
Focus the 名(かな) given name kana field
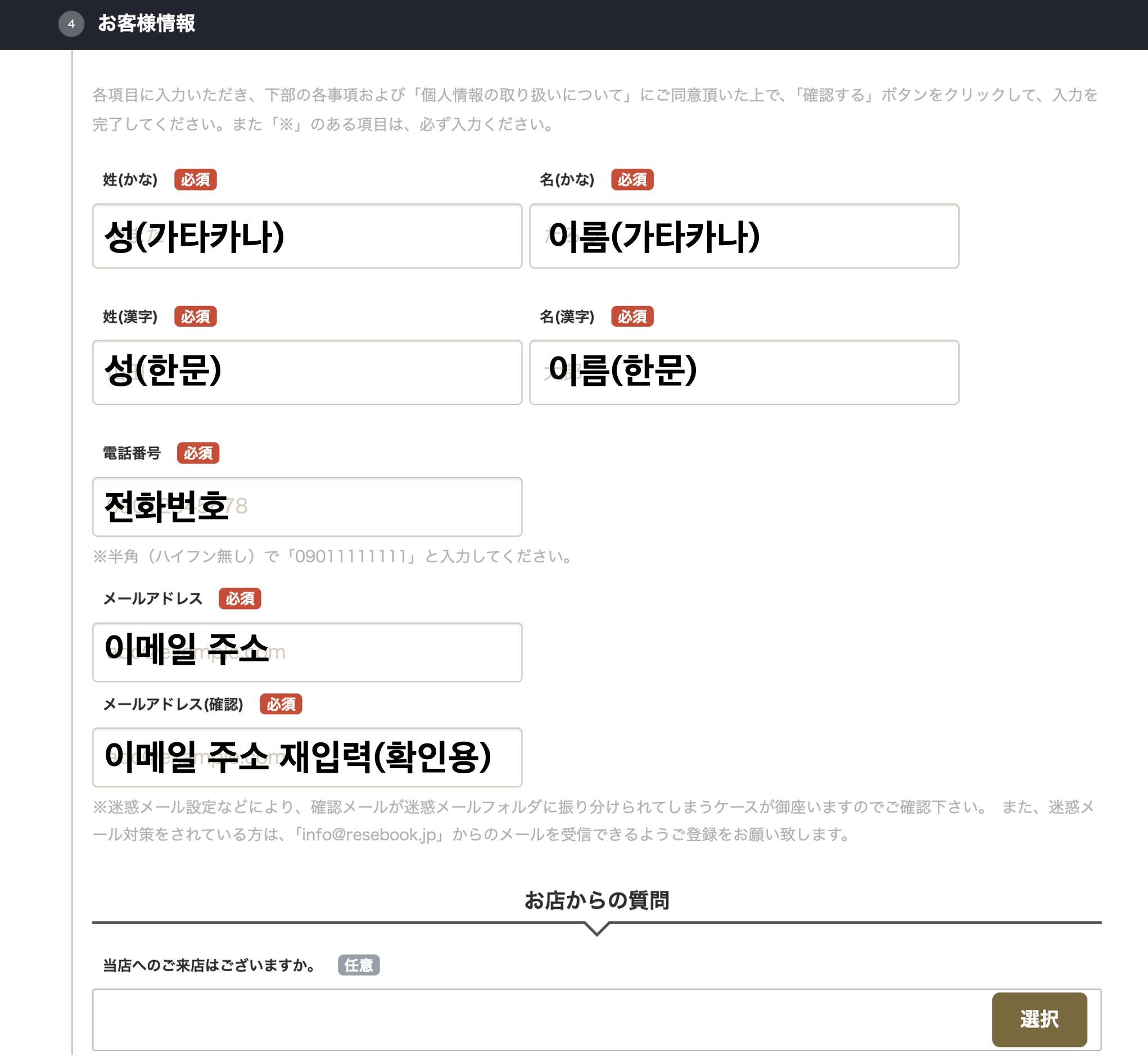pyautogui.click(x=743, y=236)
